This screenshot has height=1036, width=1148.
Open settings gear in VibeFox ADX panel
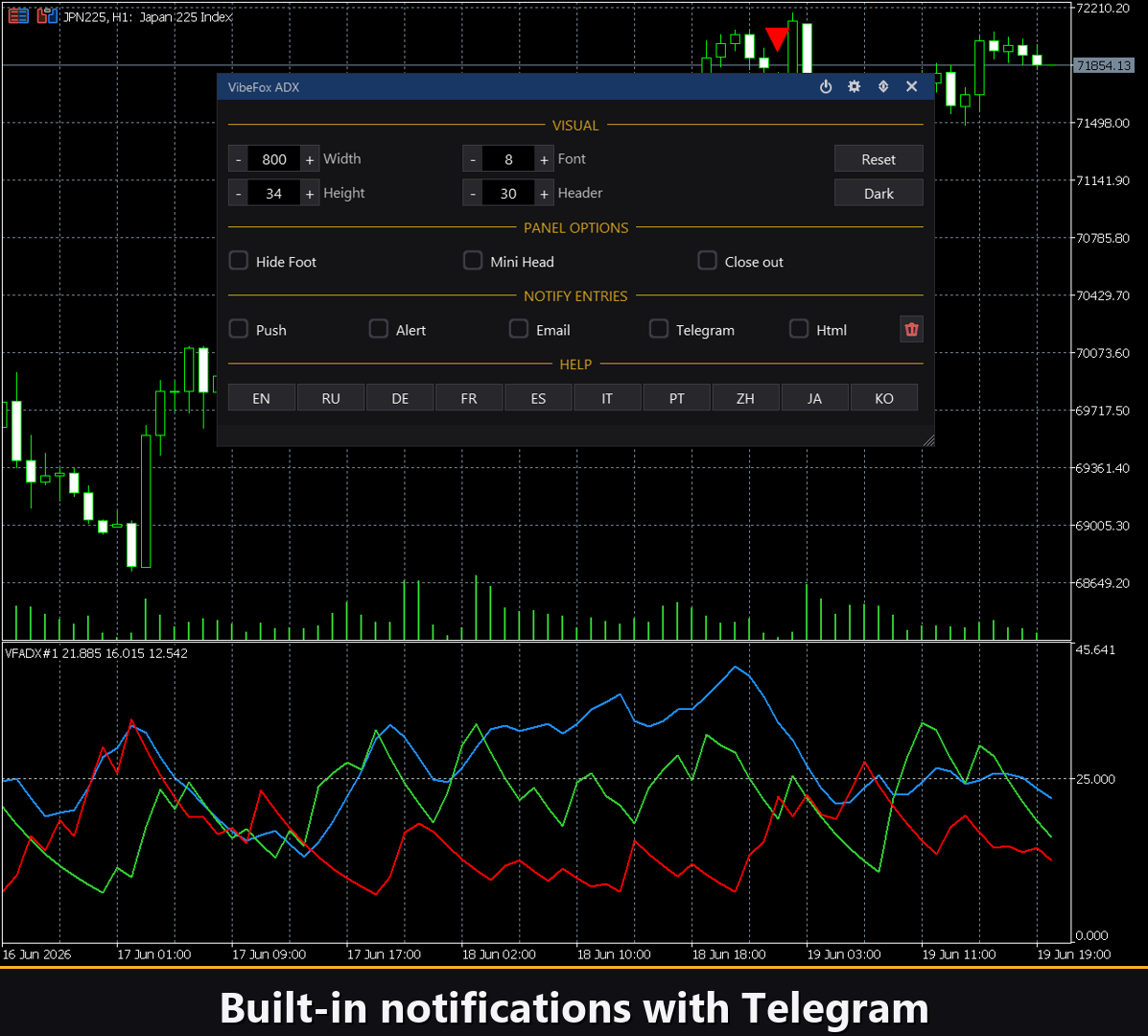pos(855,86)
